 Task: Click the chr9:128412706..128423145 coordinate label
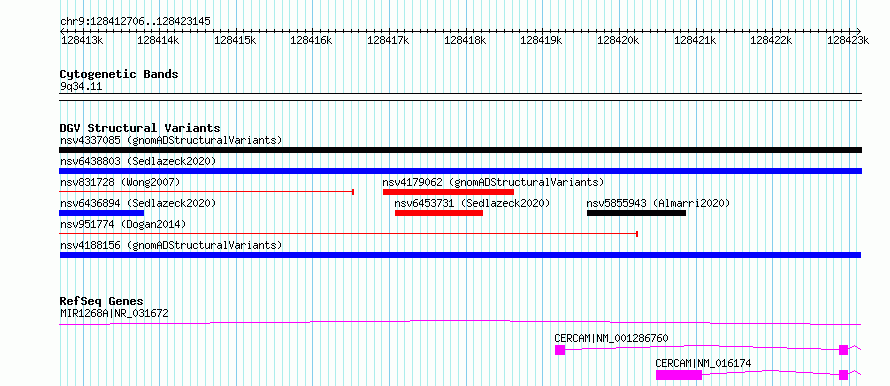tap(135, 21)
